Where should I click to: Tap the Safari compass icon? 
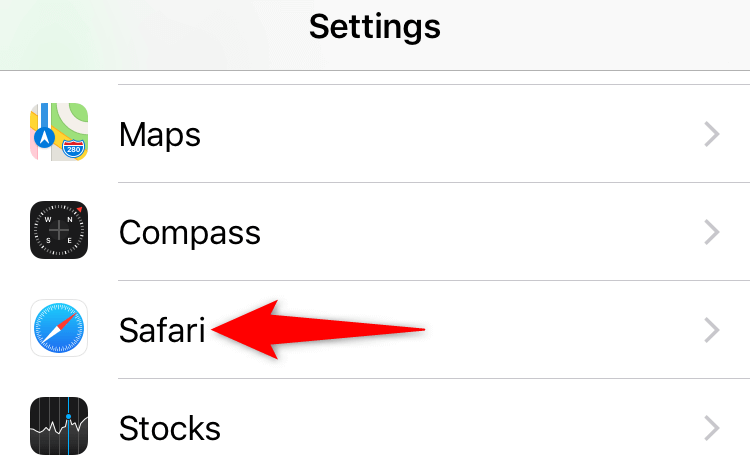click(x=58, y=329)
